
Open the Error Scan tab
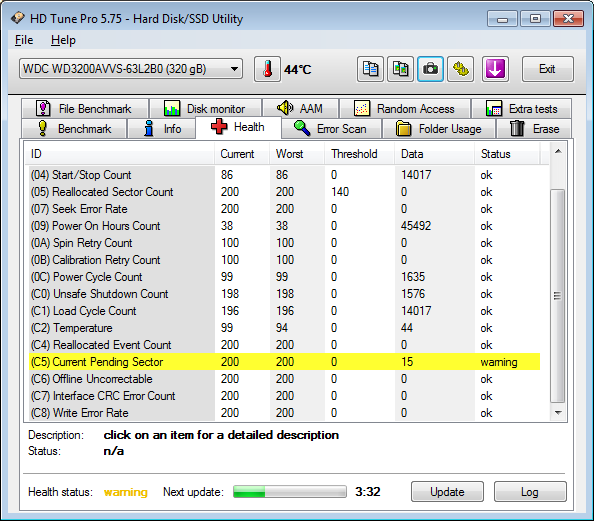click(331, 128)
